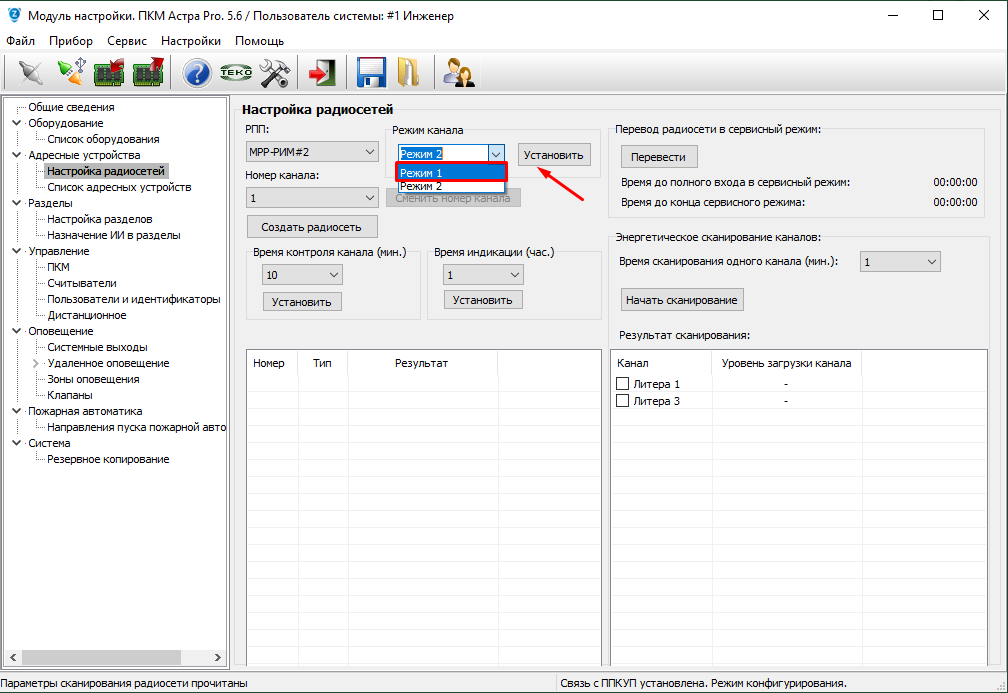Click the tree scrollbar left arrow
Image resolution: width=1008 pixels, height=693 pixels.
[12, 658]
